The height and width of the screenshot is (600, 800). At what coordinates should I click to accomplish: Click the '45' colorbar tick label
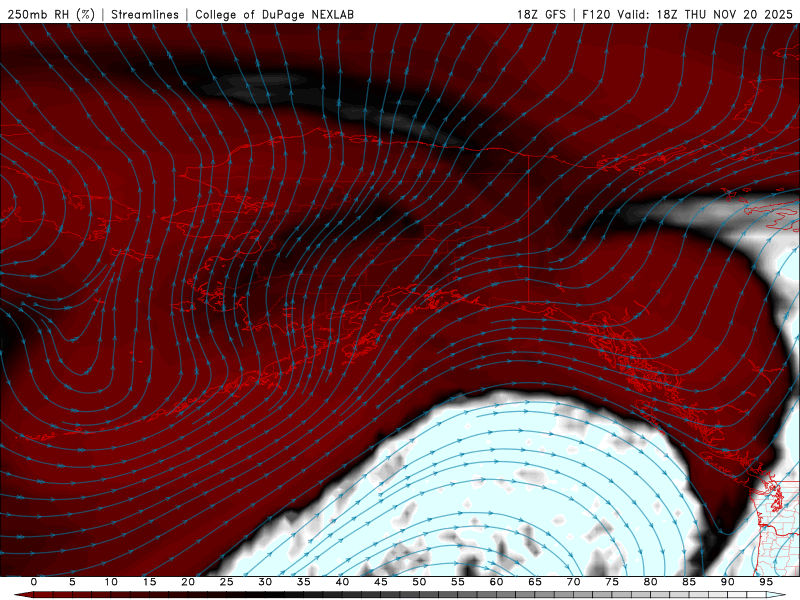380,582
